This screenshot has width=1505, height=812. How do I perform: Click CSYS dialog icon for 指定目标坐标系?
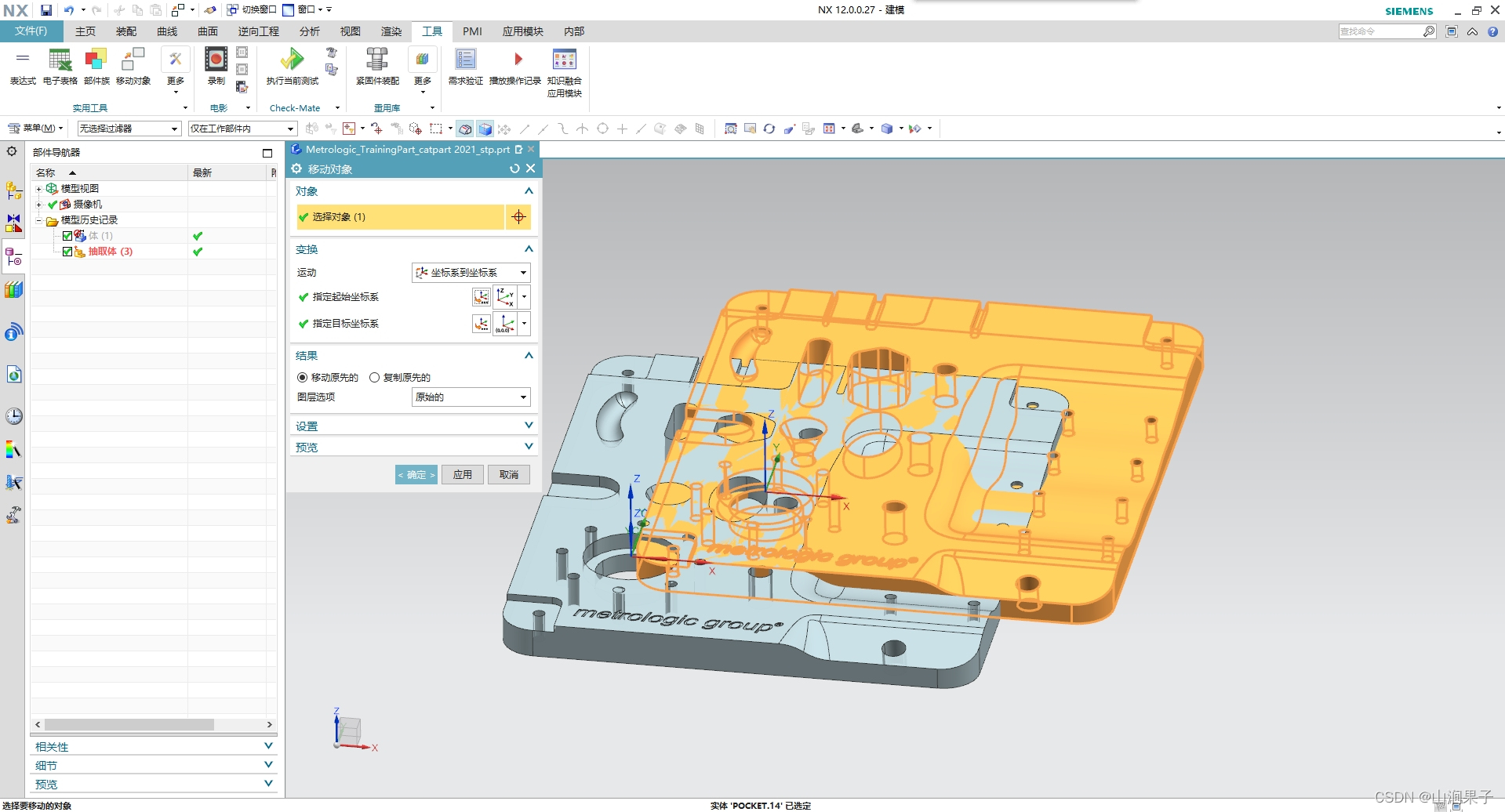[x=481, y=324]
